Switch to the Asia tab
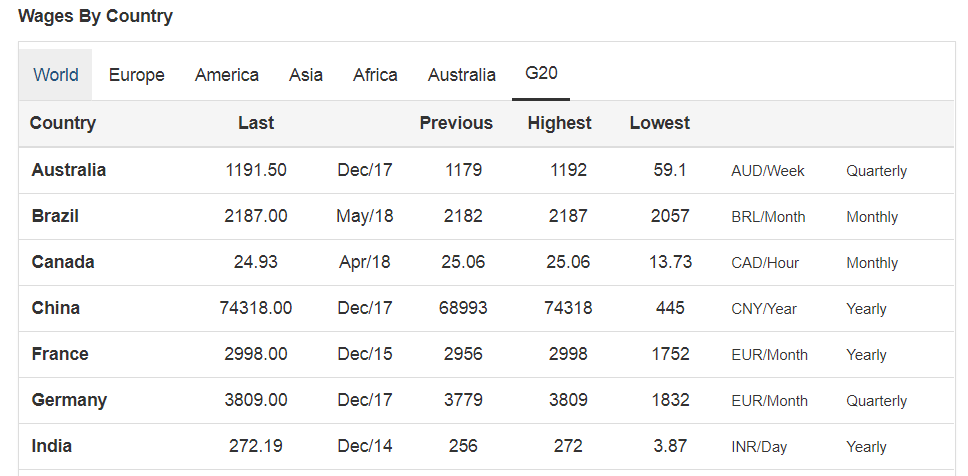 tap(306, 75)
